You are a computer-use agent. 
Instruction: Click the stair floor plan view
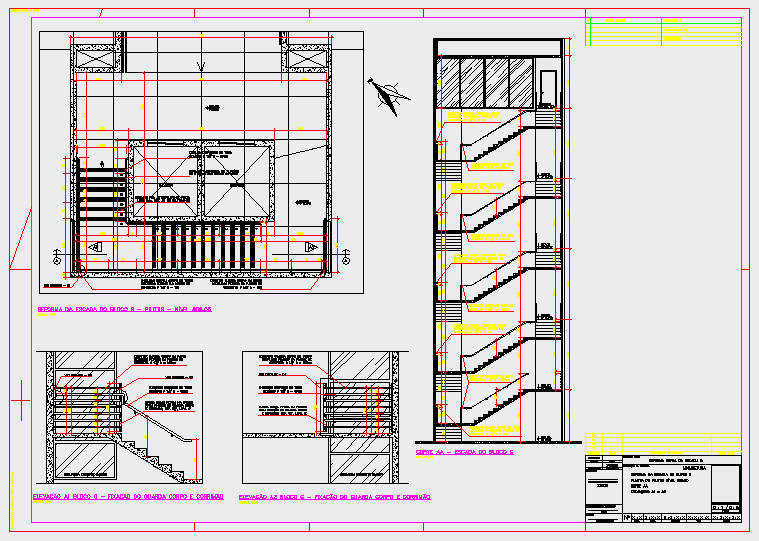pos(201,162)
